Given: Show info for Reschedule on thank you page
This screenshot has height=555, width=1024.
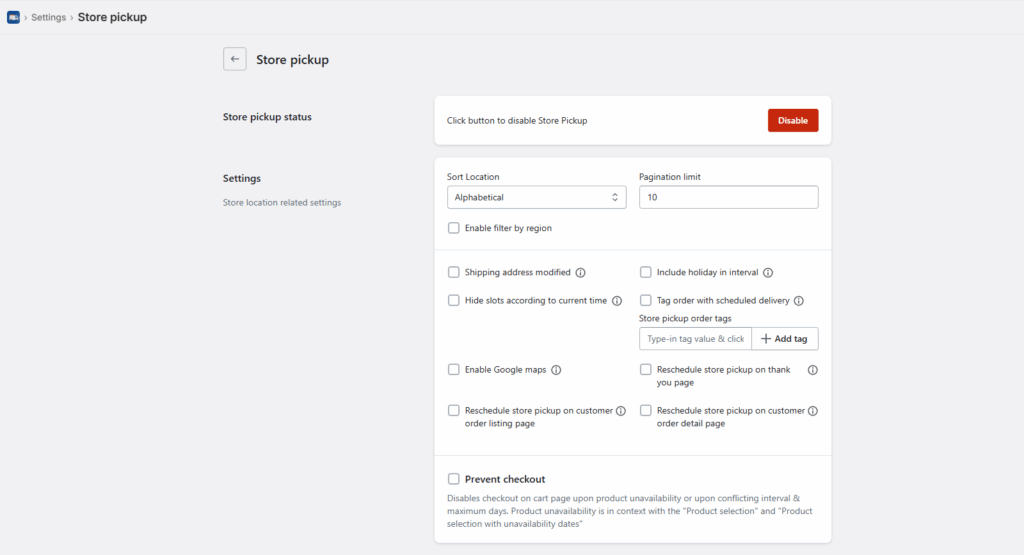Looking at the screenshot, I should coord(812,370).
